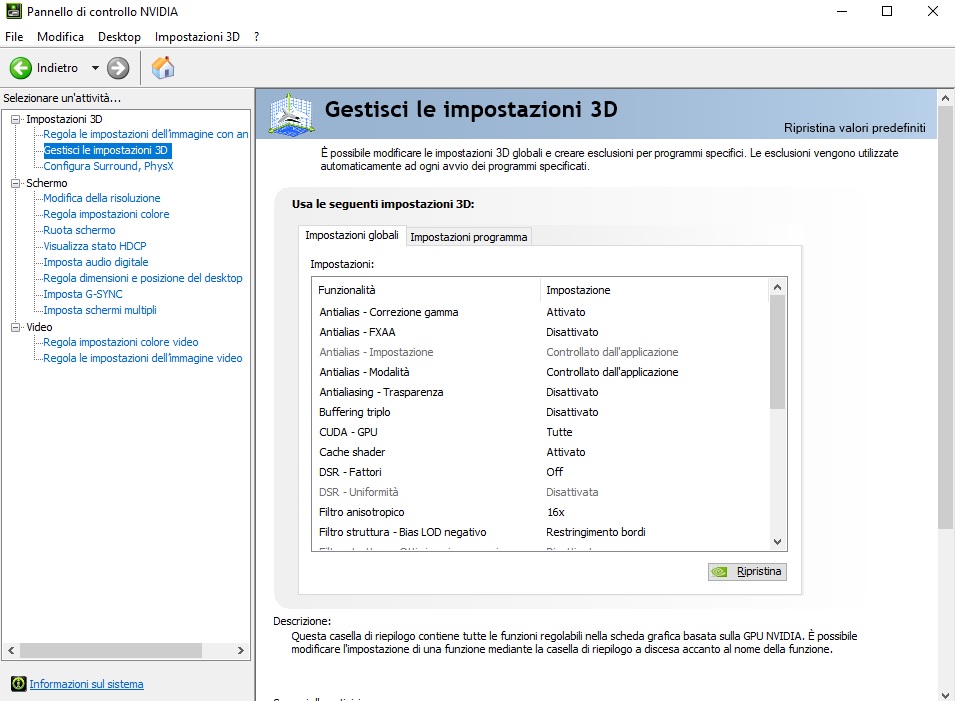Click Gestisci le impostazioni 3D header icon
This screenshot has width=955, height=701.
292,114
